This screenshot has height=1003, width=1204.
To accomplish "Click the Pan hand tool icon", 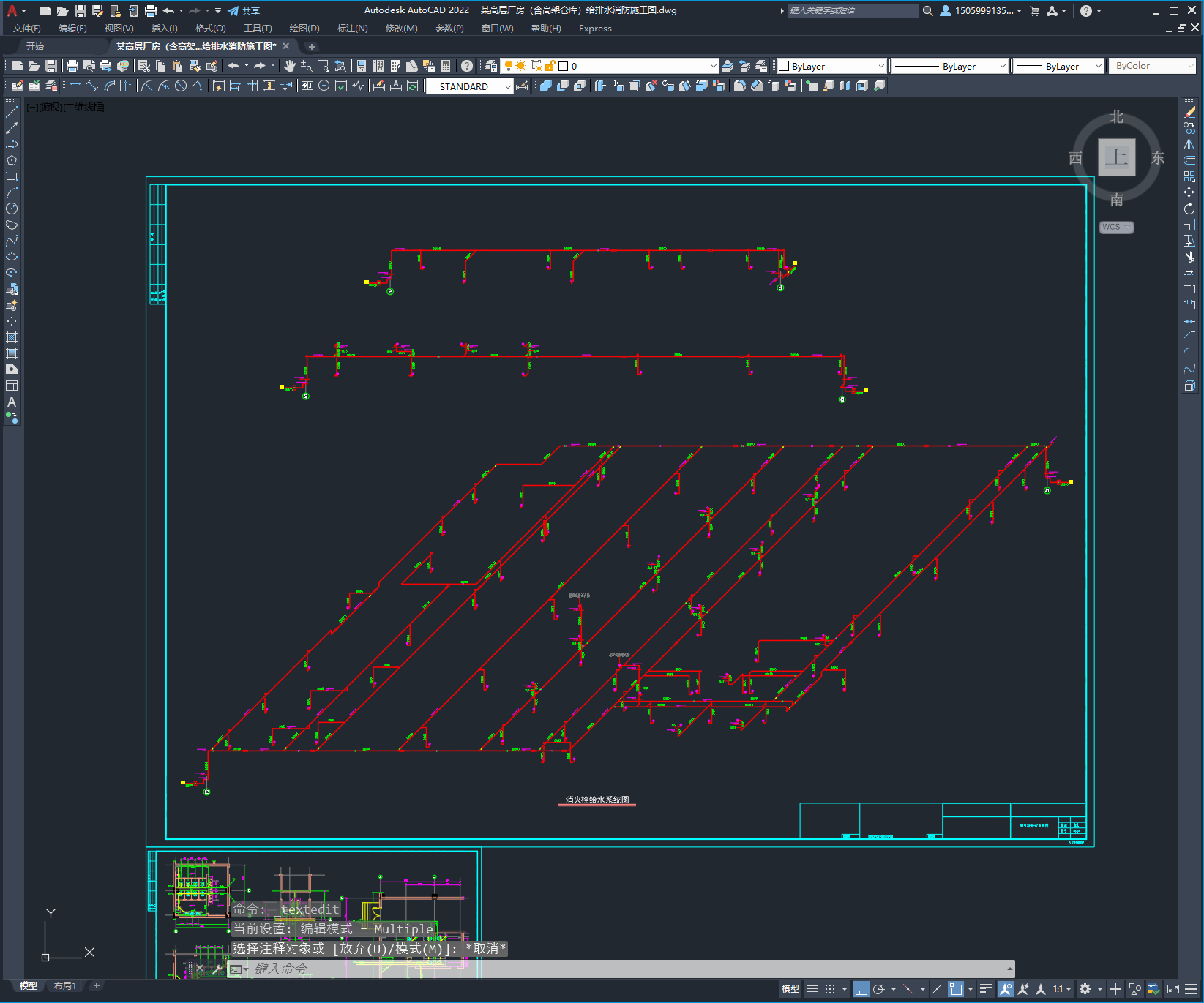I will pyautogui.click(x=290, y=66).
